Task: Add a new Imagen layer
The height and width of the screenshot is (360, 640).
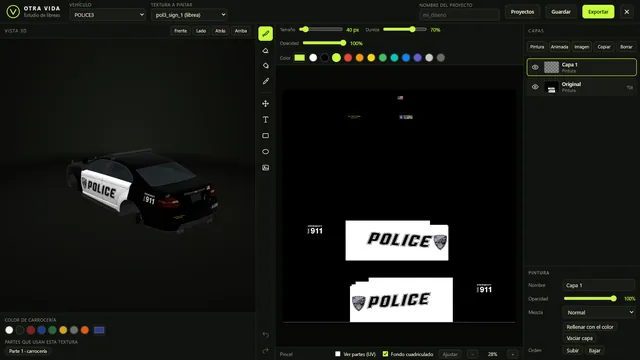Action: [582, 47]
